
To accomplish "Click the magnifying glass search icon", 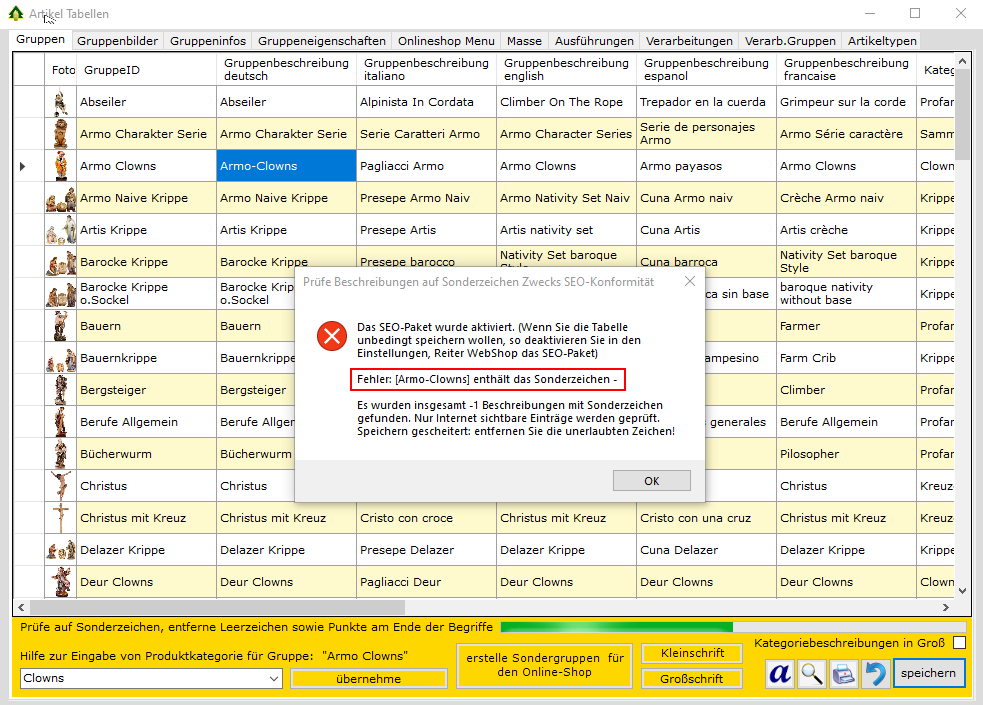I will click(813, 674).
